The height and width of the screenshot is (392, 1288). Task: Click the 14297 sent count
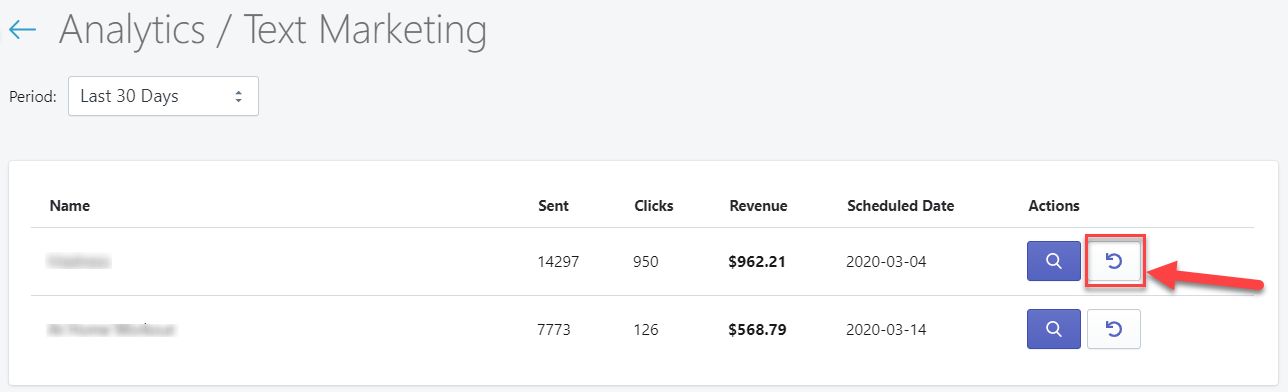tap(558, 262)
